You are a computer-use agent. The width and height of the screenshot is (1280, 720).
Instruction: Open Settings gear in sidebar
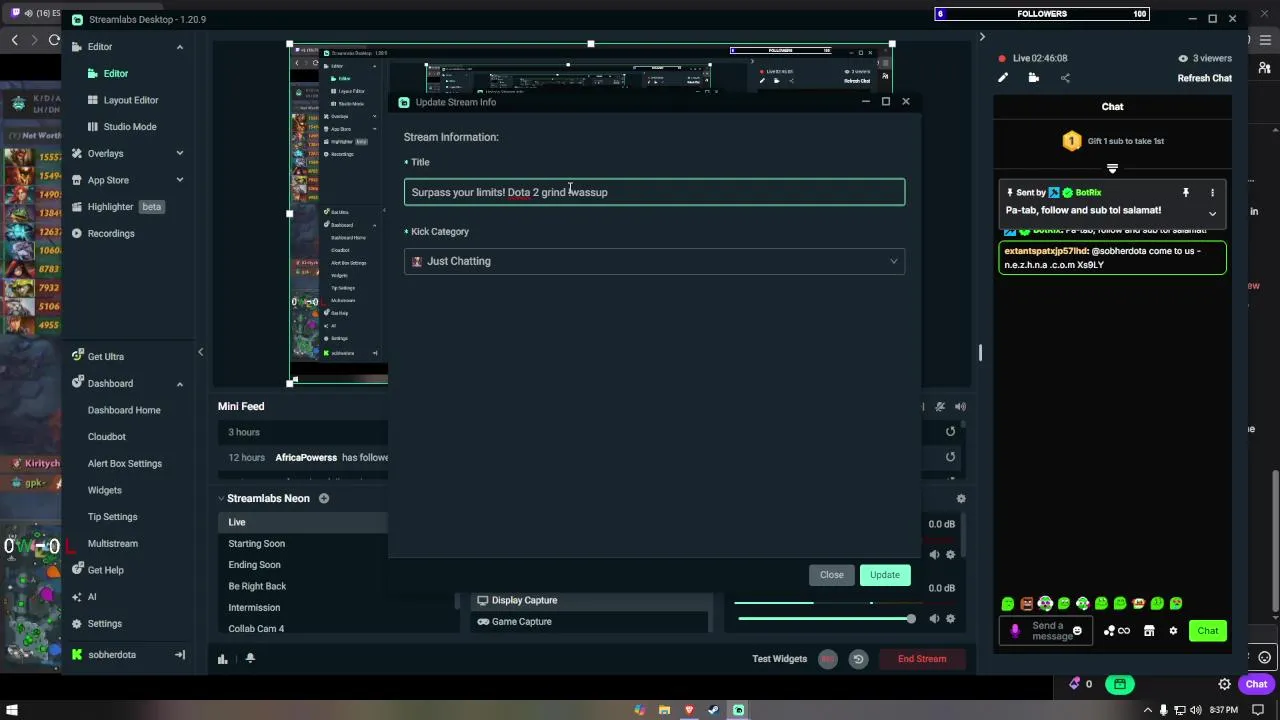(77, 624)
